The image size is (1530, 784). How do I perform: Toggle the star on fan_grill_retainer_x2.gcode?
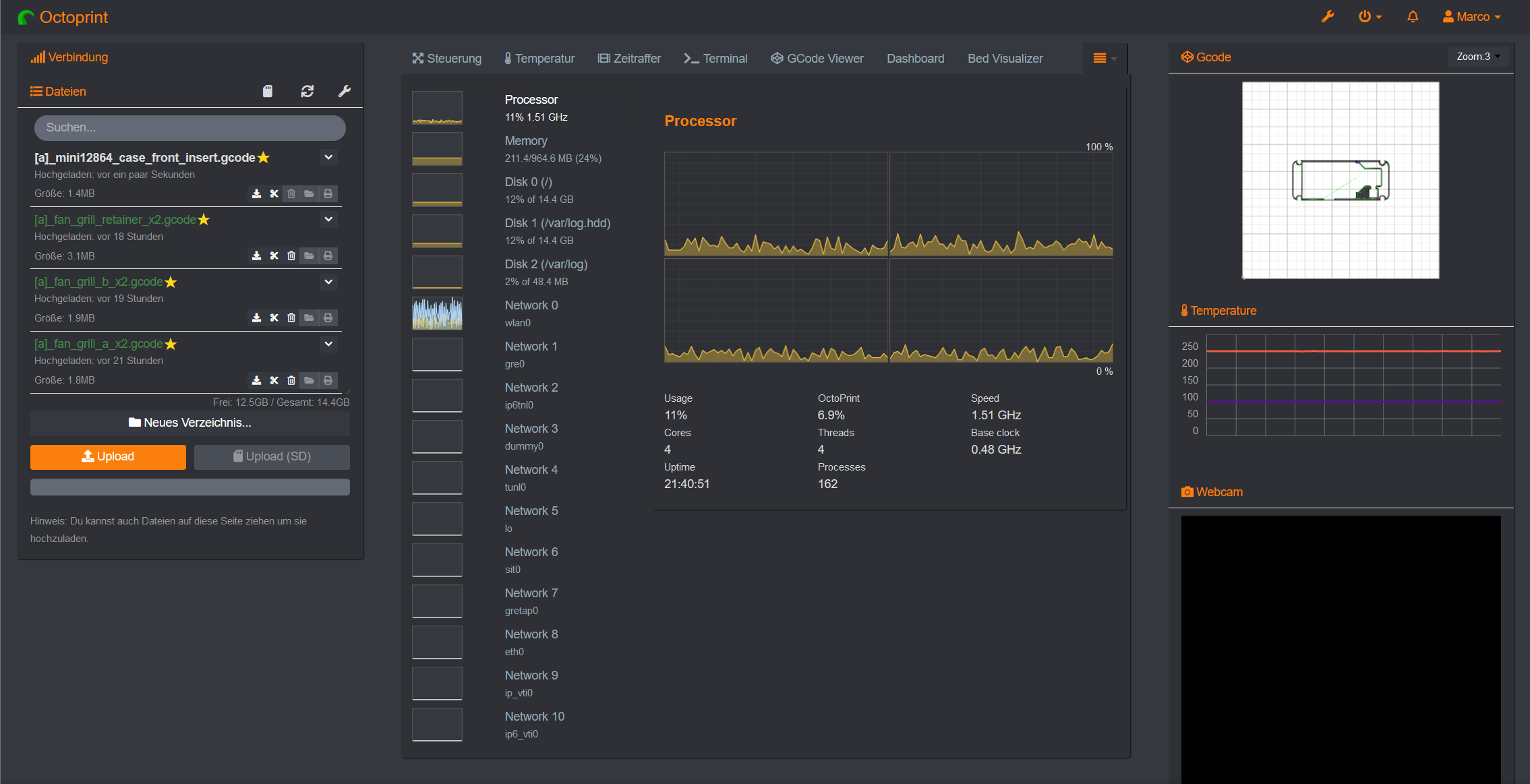(x=204, y=219)
